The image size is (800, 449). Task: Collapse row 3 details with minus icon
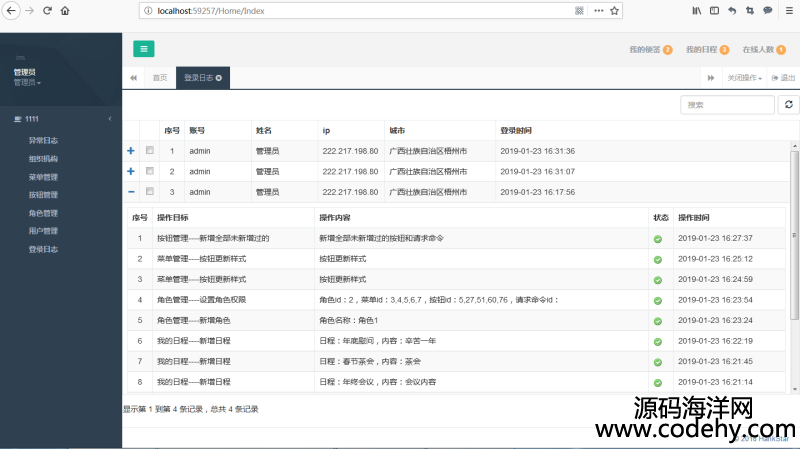[130, 191]
